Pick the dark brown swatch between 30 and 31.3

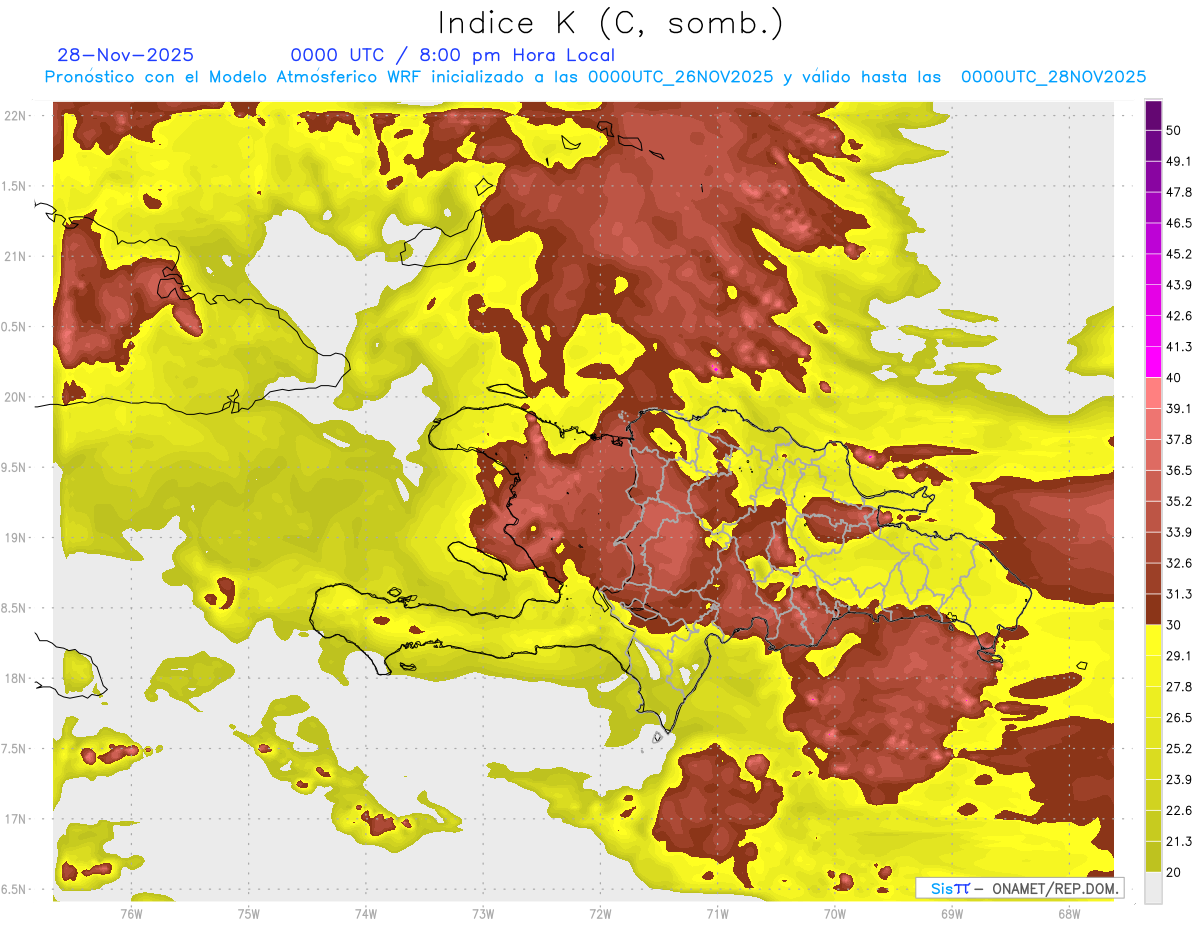tap(1154, 609)
